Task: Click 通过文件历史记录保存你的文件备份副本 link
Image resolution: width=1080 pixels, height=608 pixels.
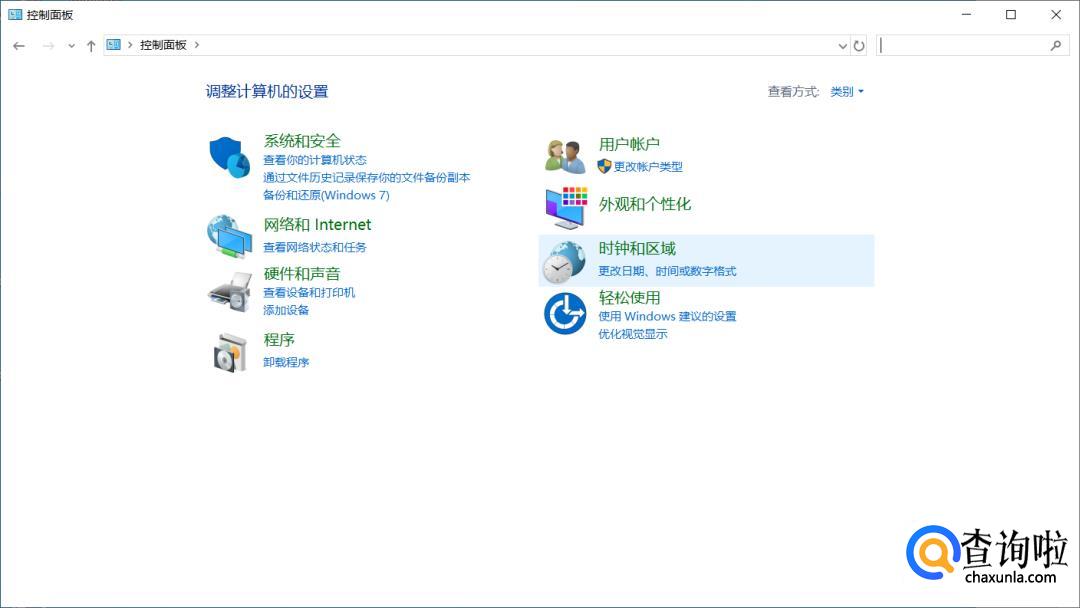Action: [x=366, y=178]
